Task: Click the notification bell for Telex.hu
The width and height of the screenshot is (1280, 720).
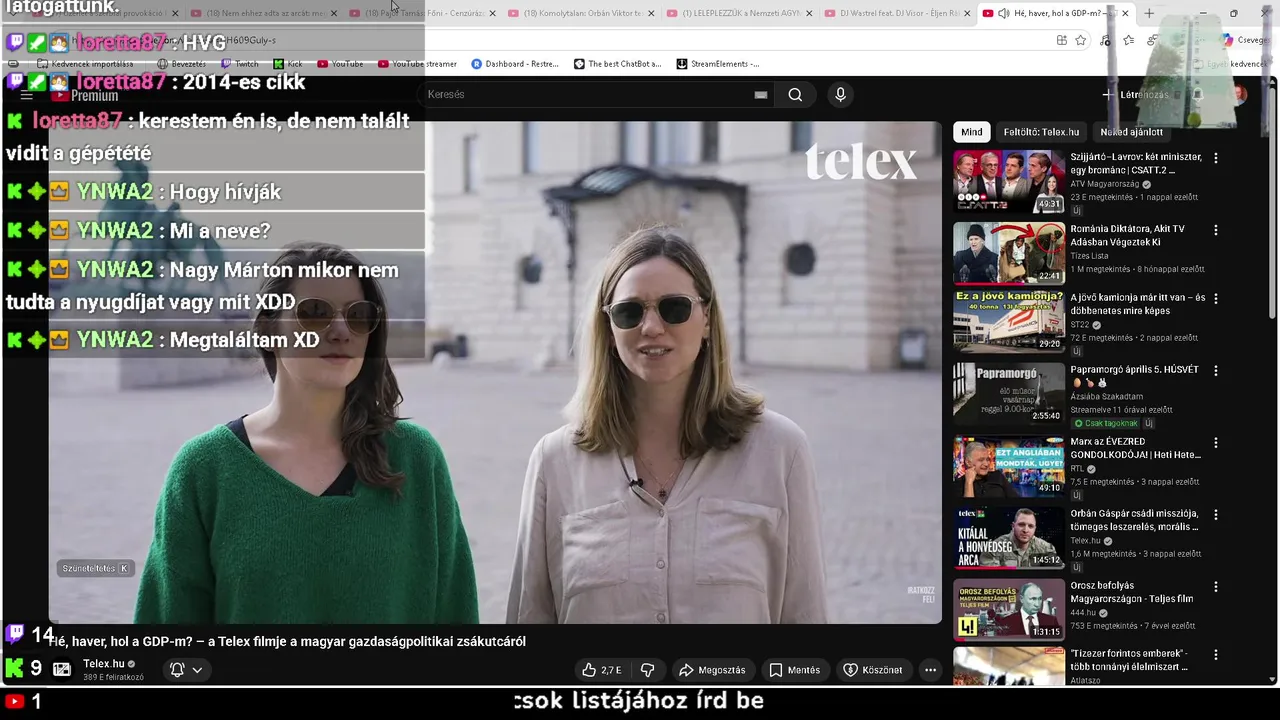Action: (x=177, y=670)
